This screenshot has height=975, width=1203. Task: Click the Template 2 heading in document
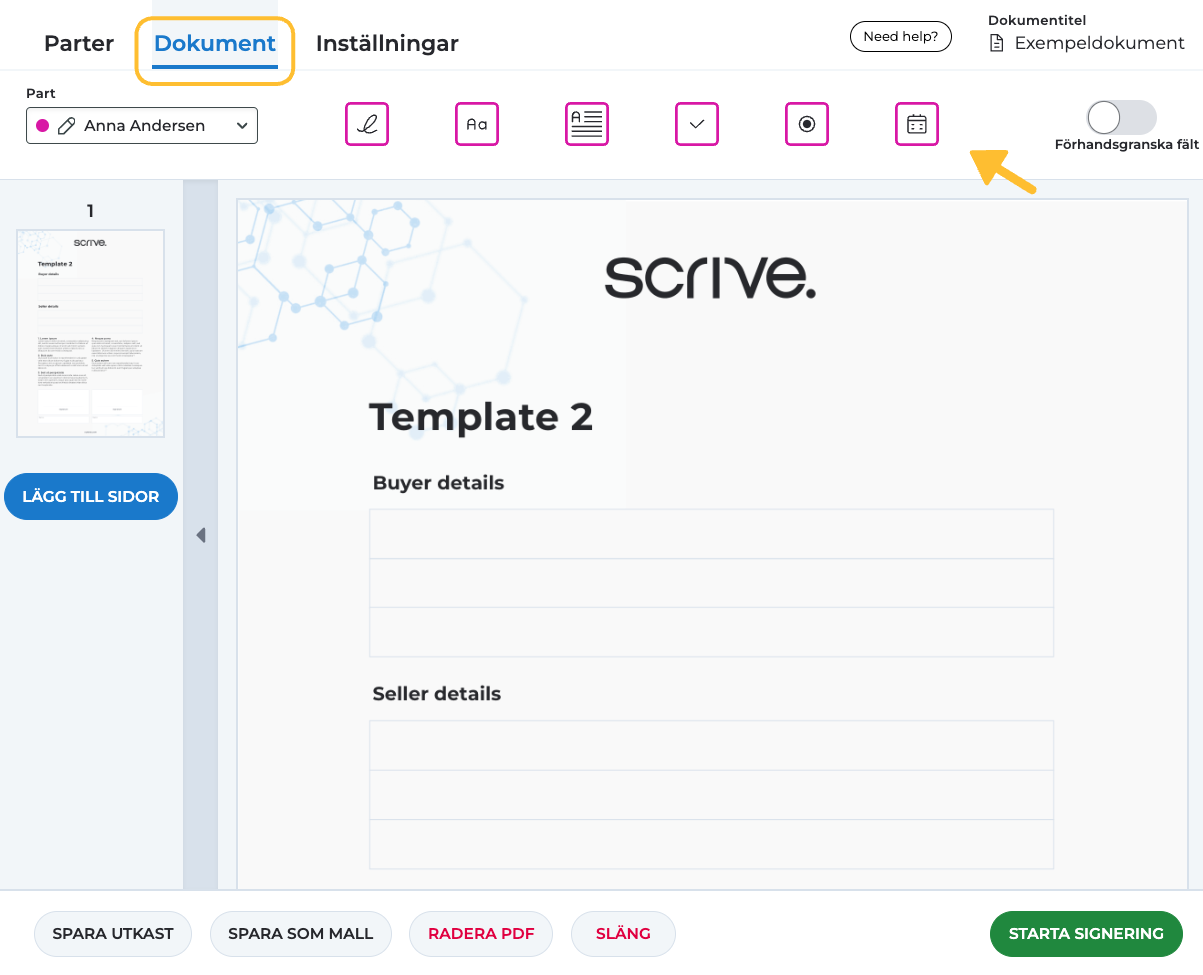click(481, 417)
